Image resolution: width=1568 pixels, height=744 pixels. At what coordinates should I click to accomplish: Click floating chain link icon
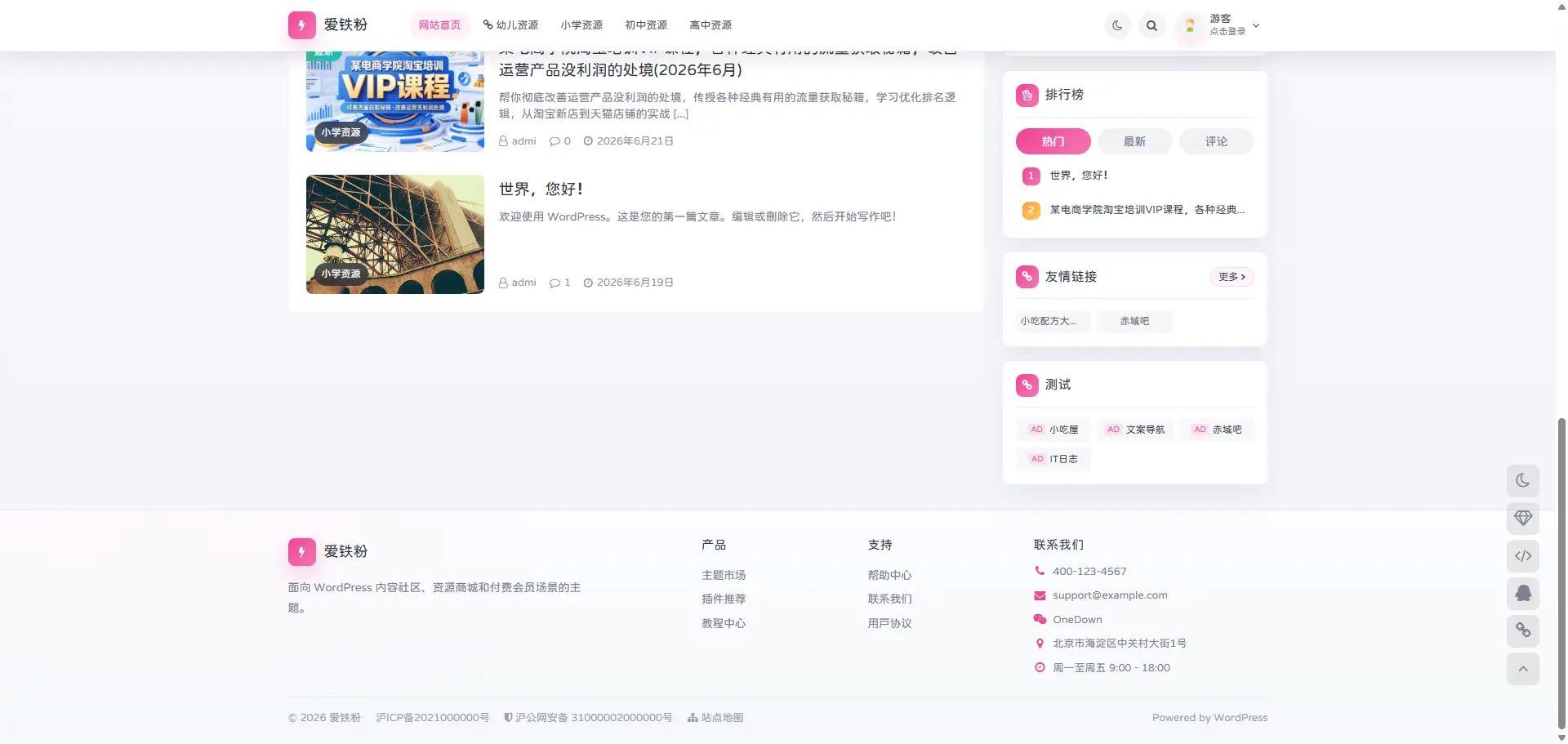(x=1523, y=630)
